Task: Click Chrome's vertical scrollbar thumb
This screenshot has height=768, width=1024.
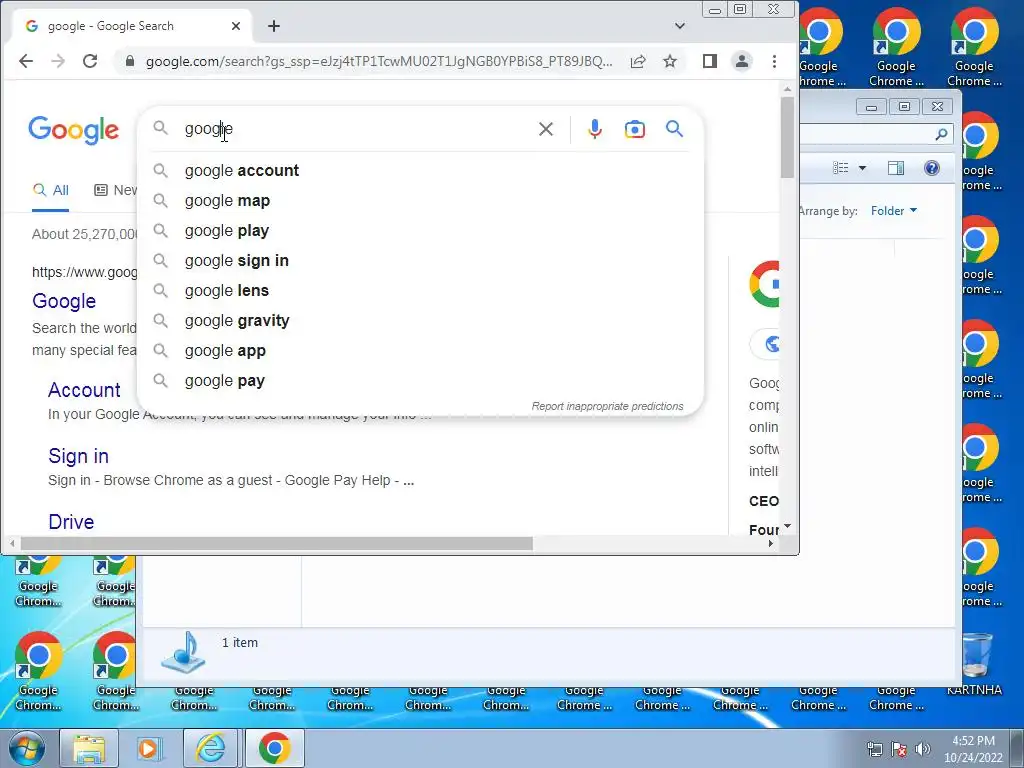Action: click(x=788, y=137)
